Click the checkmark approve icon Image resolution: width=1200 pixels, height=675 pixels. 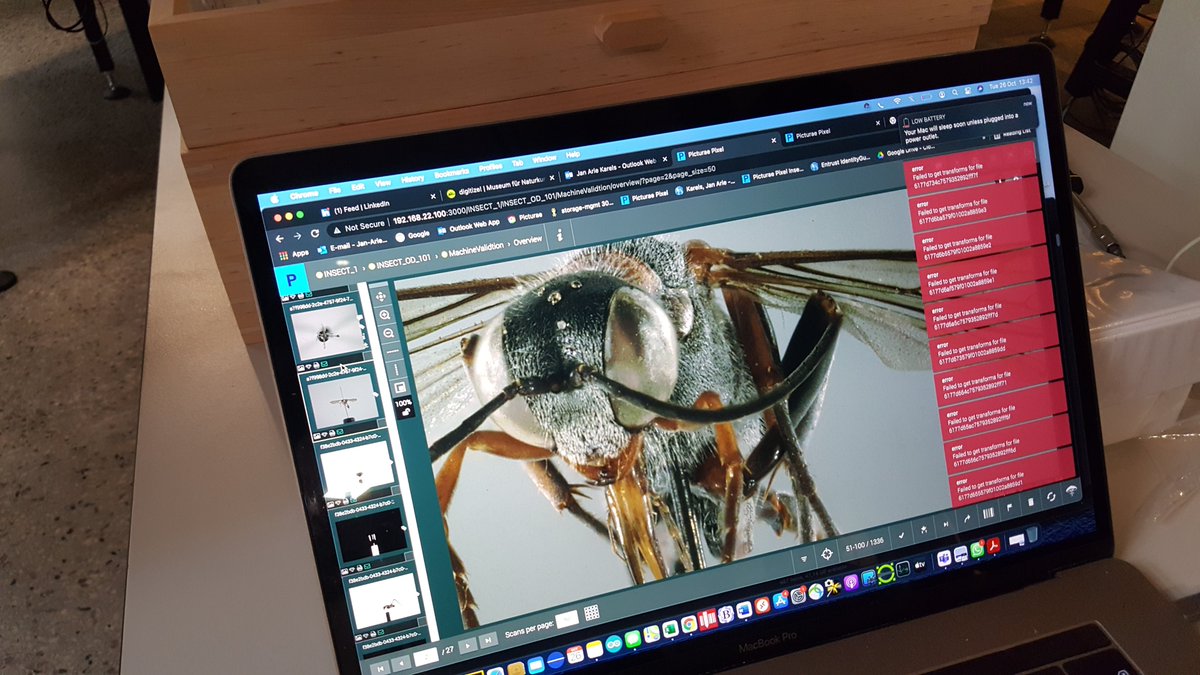[901, 536]
